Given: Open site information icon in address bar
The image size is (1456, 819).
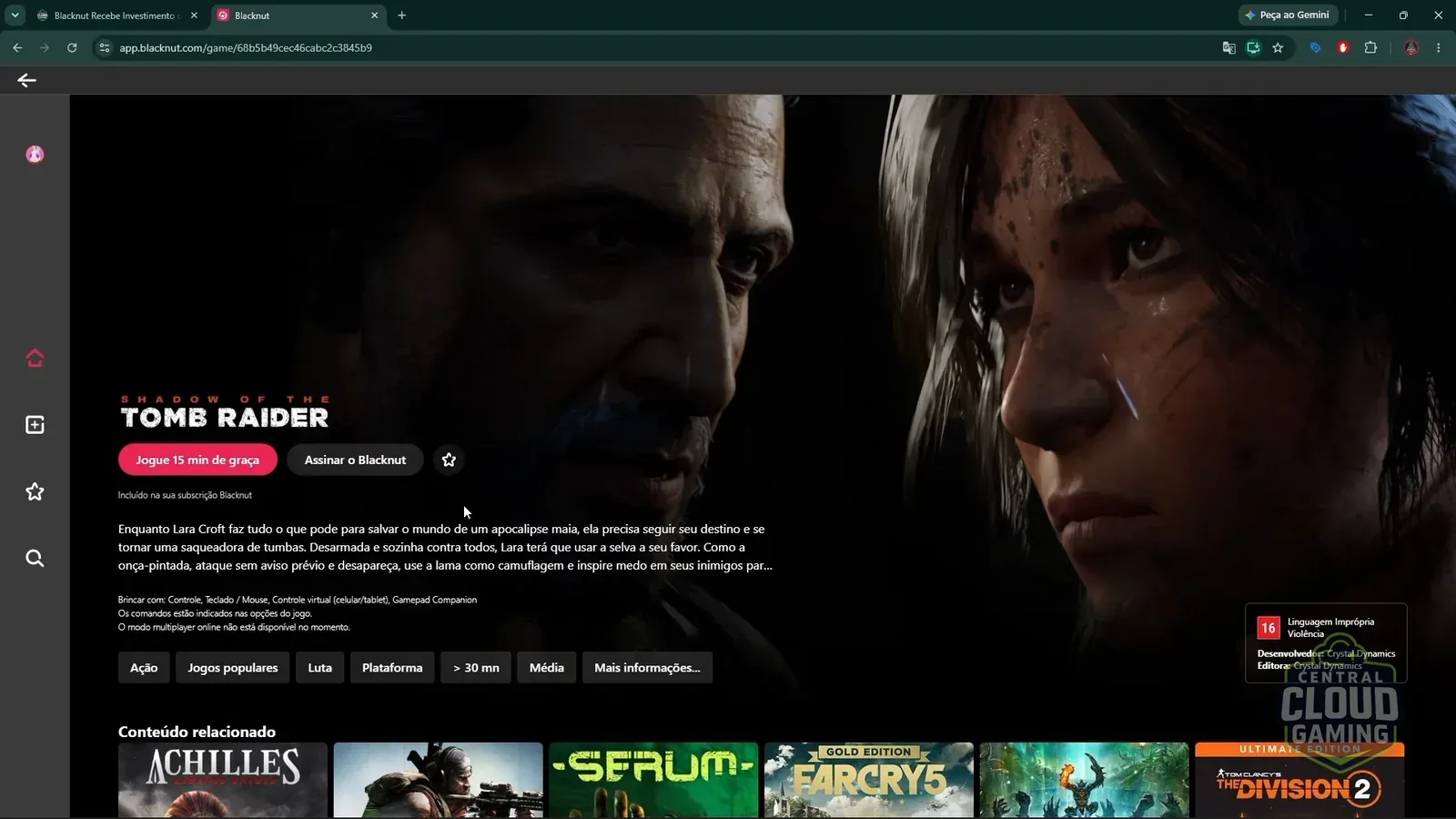Looking at the screenshot, I should 105,47.
